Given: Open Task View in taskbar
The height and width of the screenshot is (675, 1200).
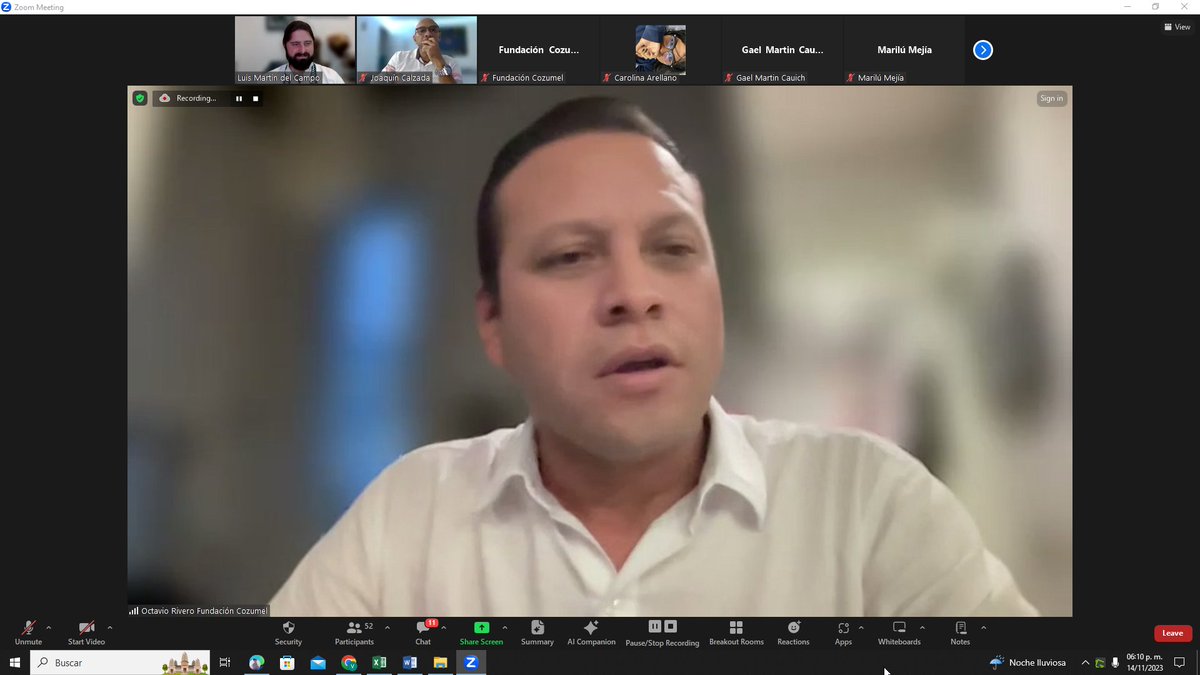Looking at the screenshot, I should [225, 662].
